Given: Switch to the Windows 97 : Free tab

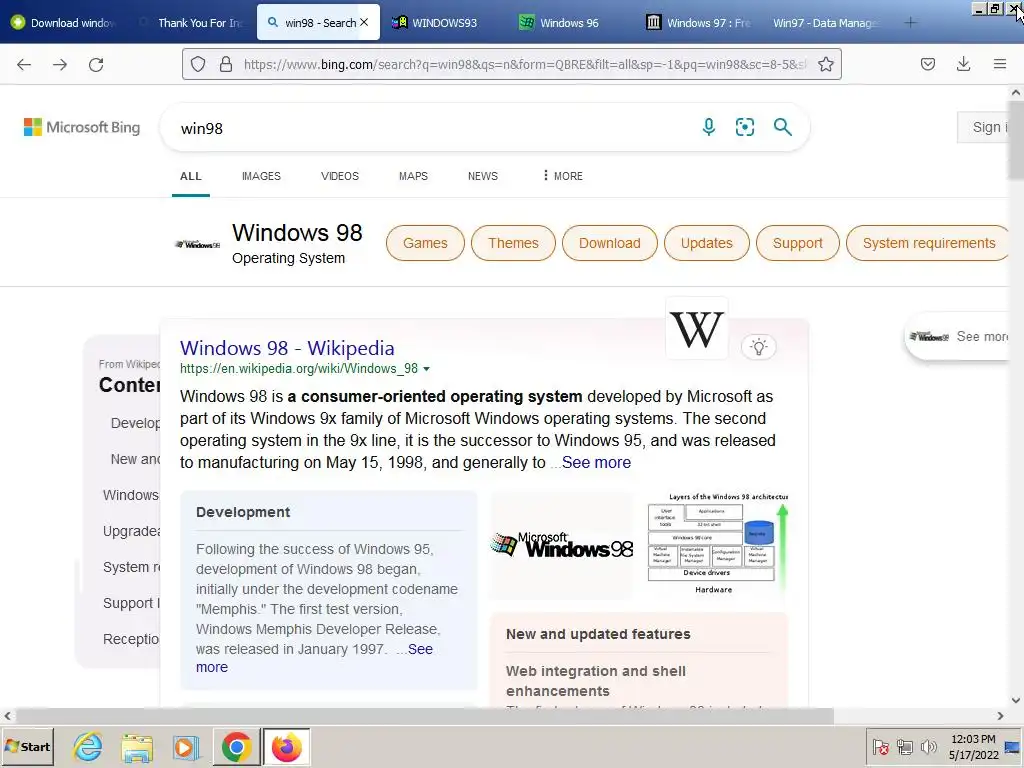Looking at the screenshot, I should click(698, 23).
